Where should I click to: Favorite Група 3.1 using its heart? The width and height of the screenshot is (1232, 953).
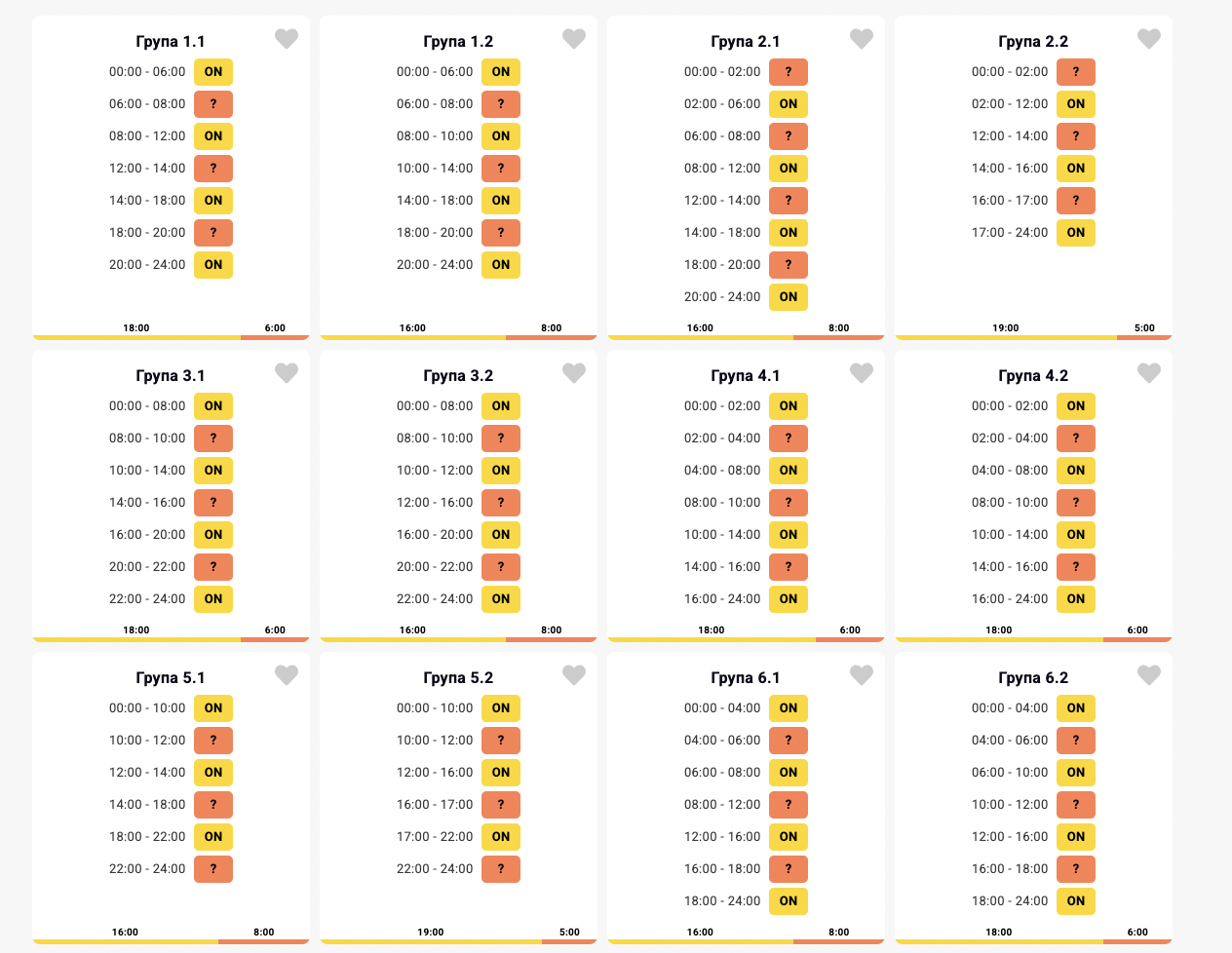[x=286, y=373]
